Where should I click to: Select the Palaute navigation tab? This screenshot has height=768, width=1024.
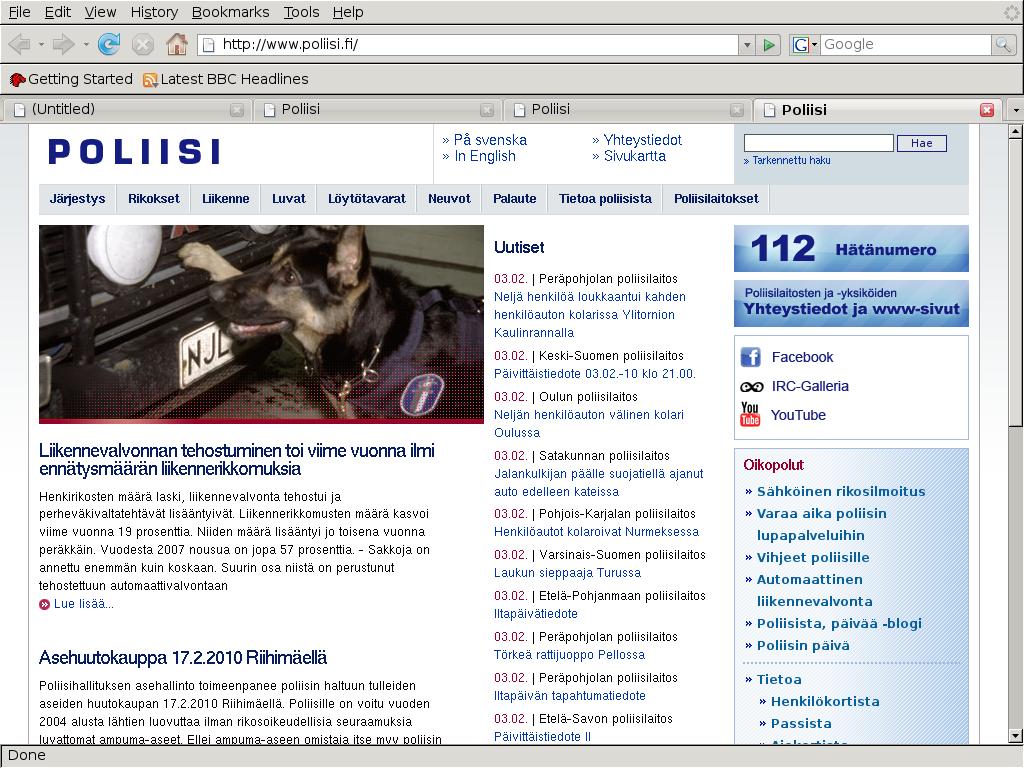click(515, 199)
